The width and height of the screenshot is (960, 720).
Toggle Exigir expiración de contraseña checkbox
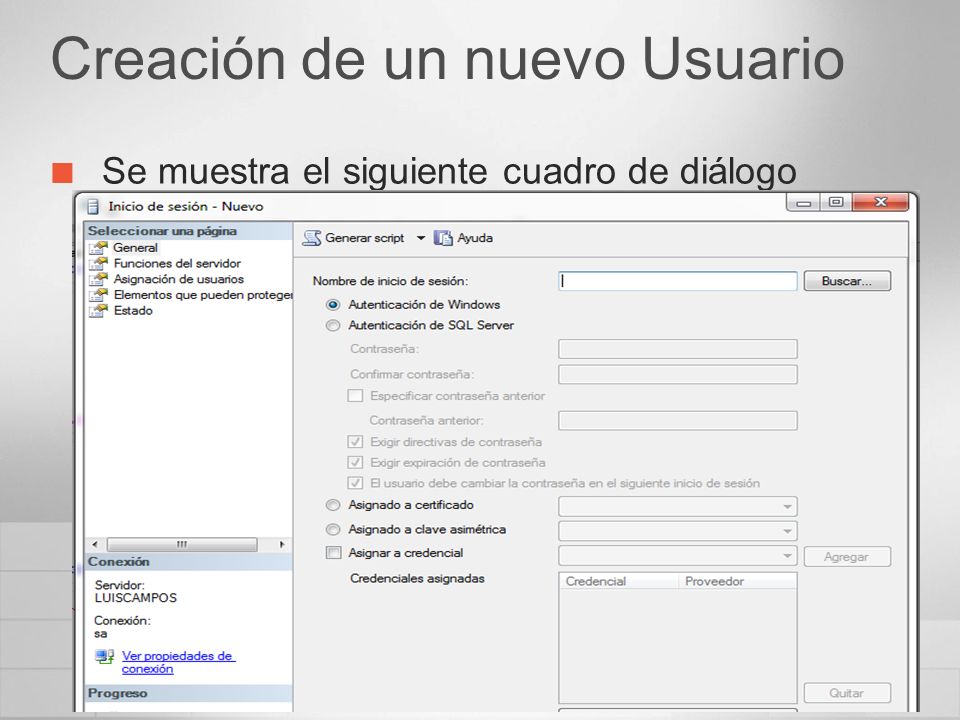click(355, 463)
